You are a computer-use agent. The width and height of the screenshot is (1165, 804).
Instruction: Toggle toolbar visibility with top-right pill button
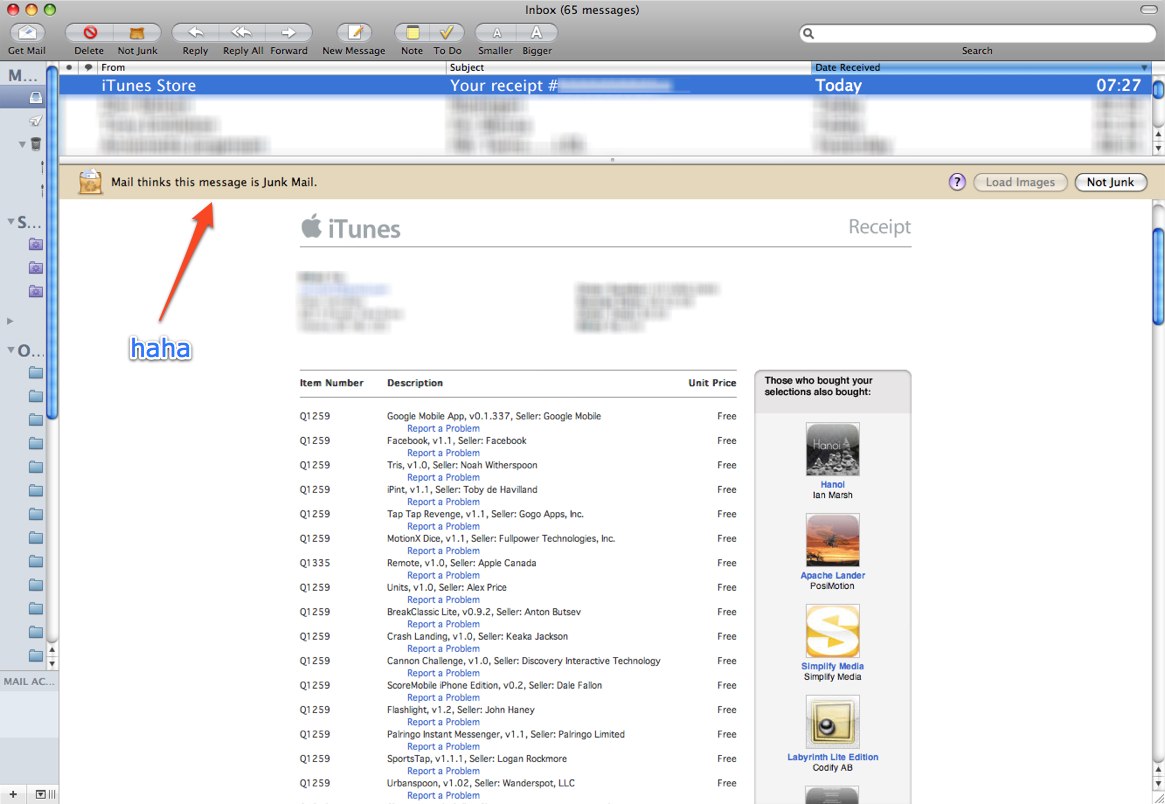coord(1148,10)
